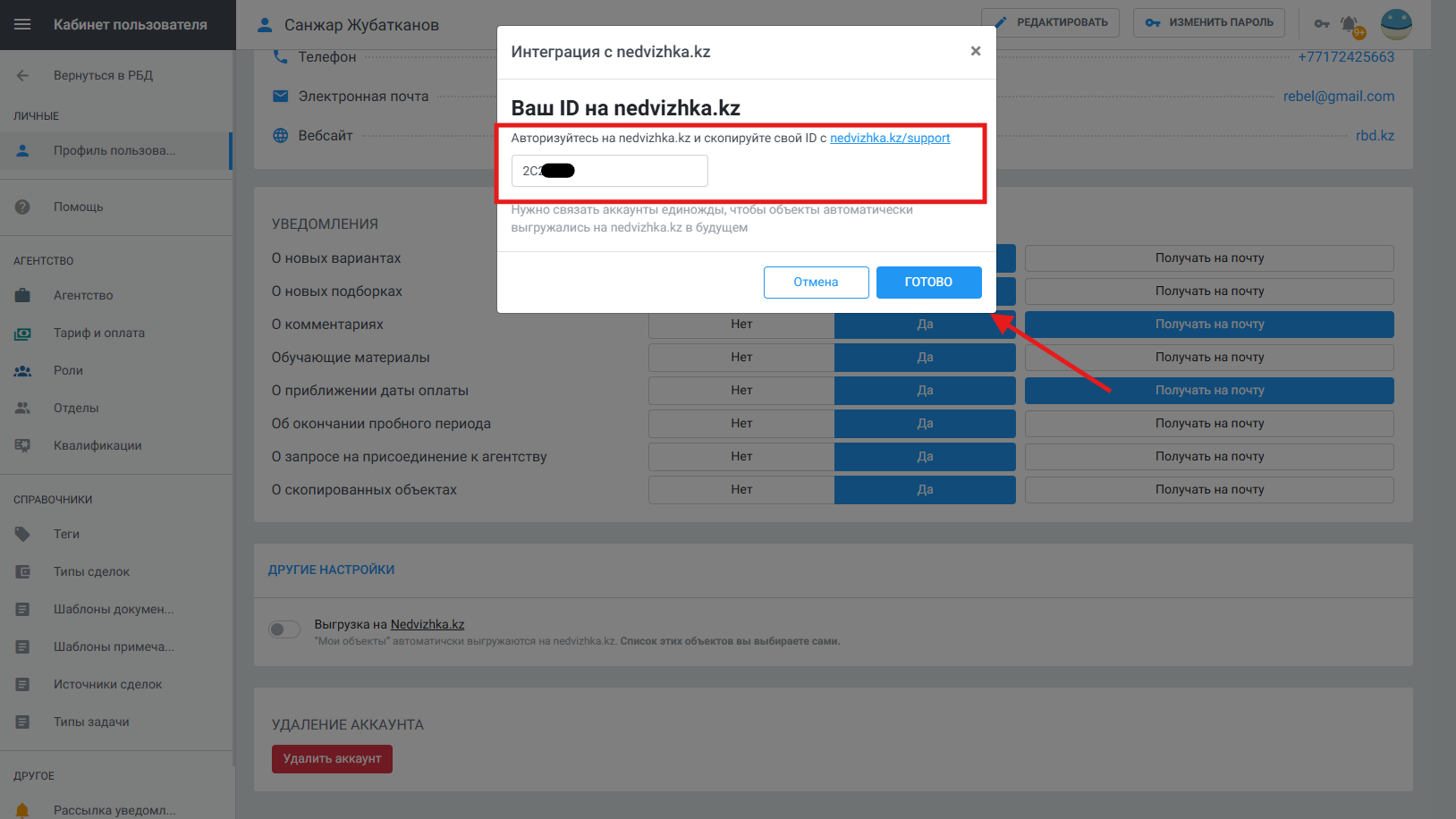Click the back arrow beside Вернуться в РБД
Viewport: 1456px width, 819px height.
pyautogui.click(x=22, y=75)
